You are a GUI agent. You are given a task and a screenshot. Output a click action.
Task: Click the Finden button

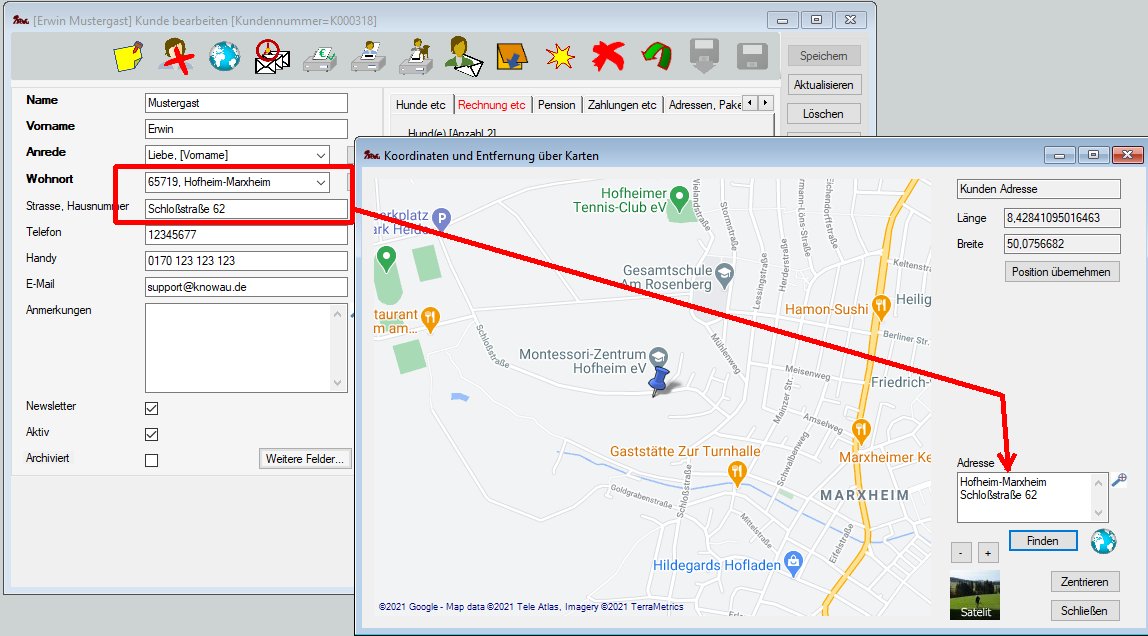pyautogui.click(x=1042, y=541)
